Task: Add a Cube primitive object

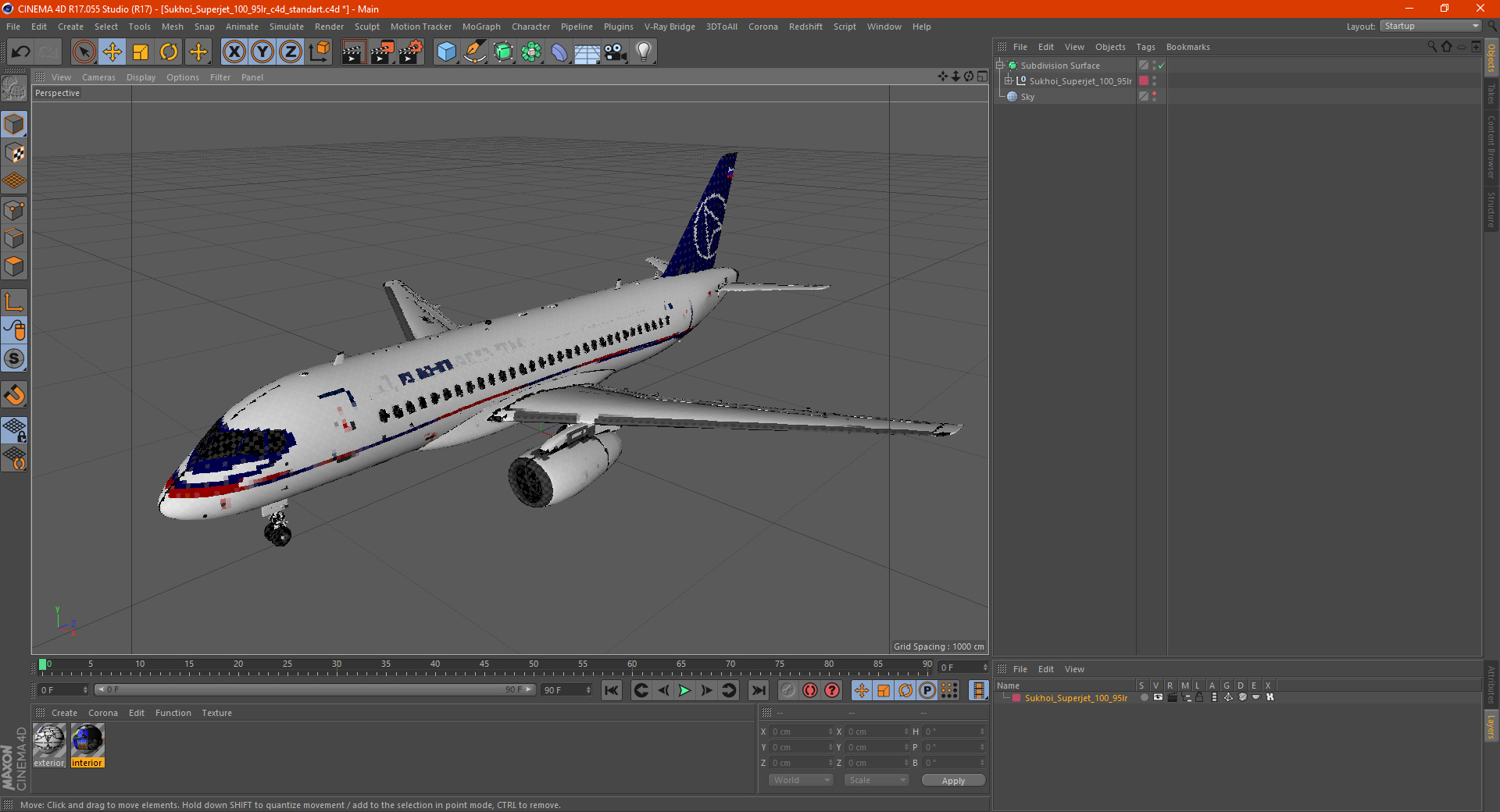Action: point(446,52)
